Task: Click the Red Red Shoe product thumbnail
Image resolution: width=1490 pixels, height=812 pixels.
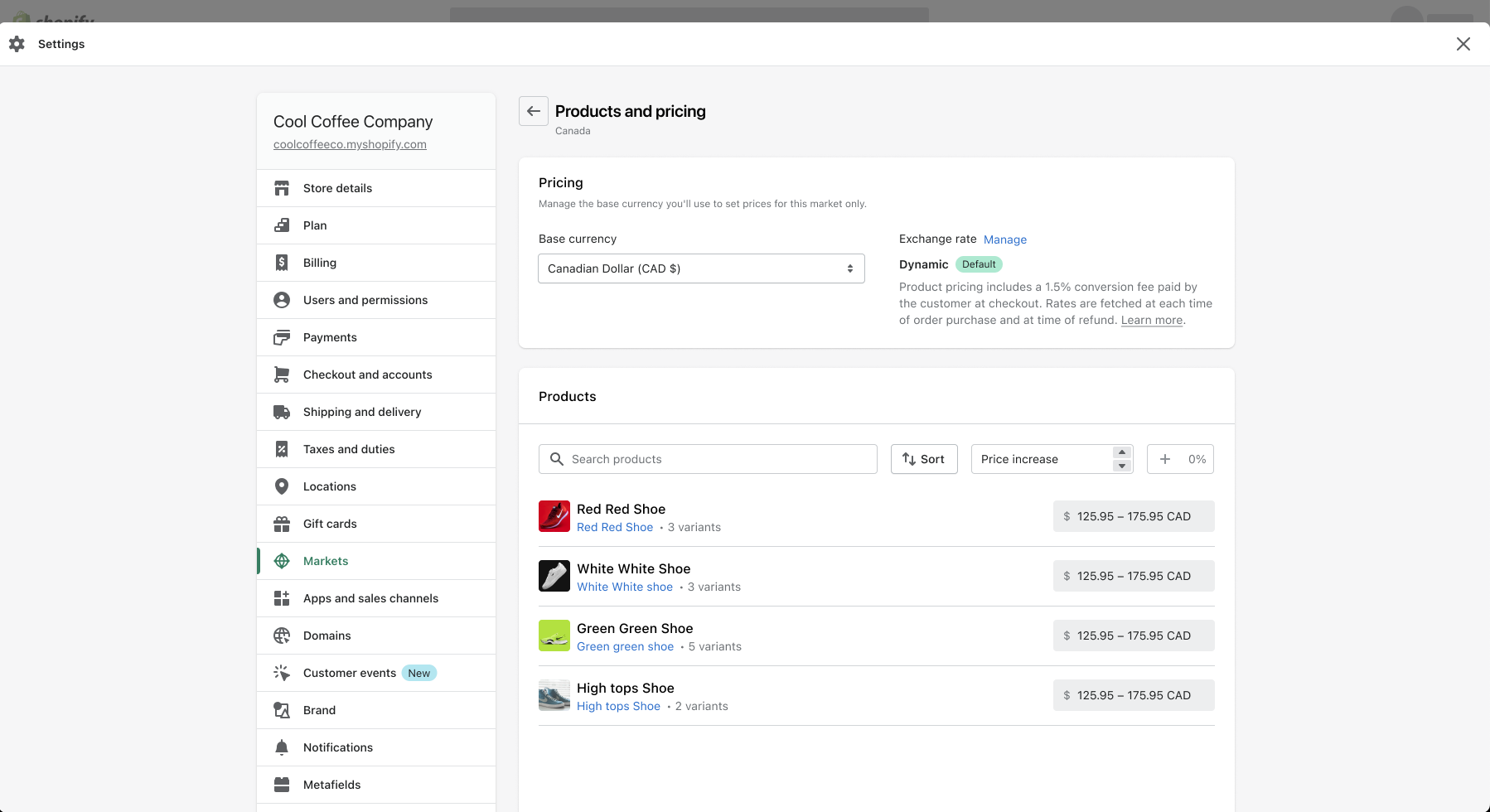Action: tap(554, 516)
